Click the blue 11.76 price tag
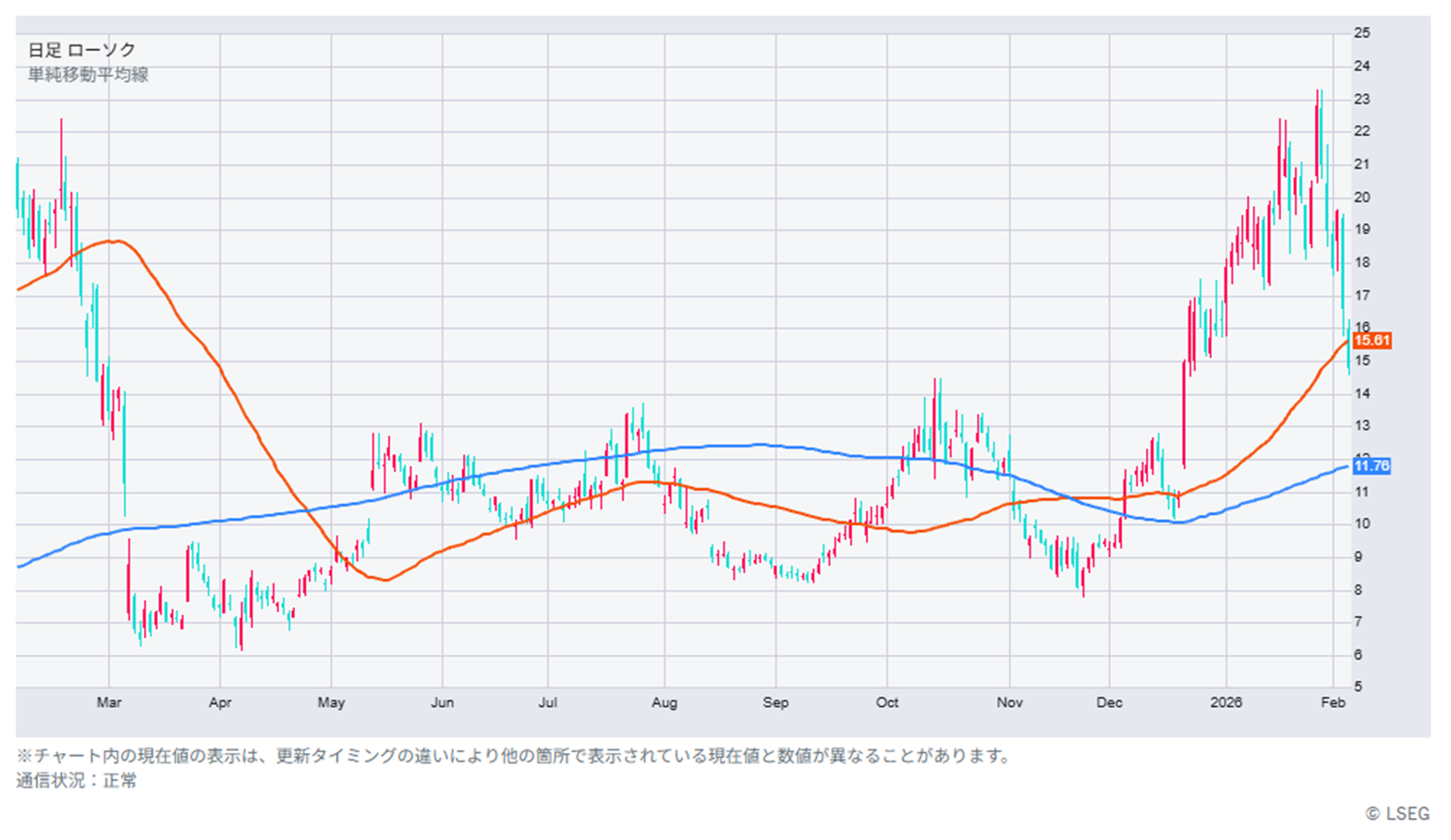This screenshot has width=1451, height=840. (x=1372, y=466)
